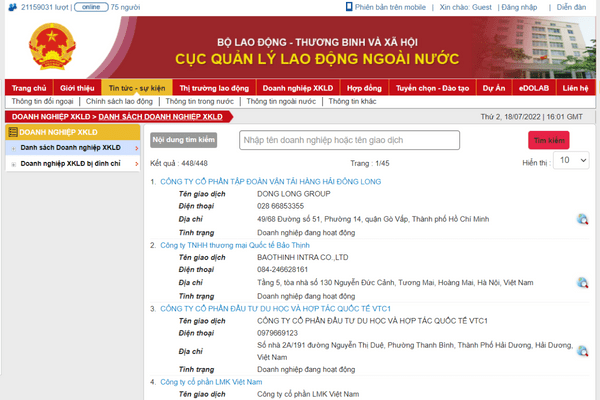The height and width of the screenshot is (400, 600).
Task: Open eDOLAB menu item
Action: tap(534, 88)
